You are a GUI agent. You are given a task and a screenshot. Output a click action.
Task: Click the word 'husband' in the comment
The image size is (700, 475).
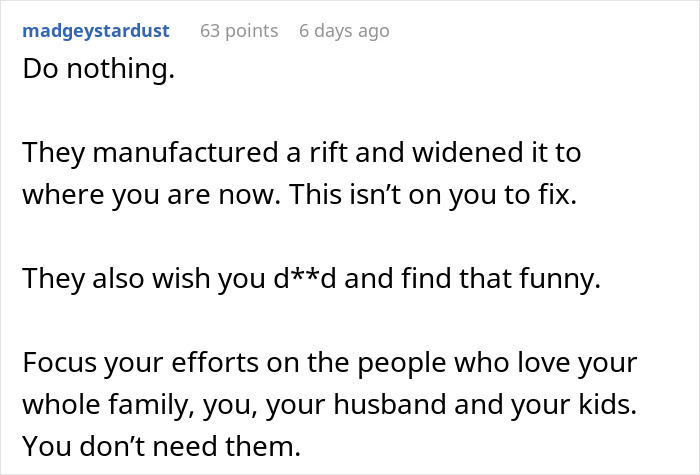390,404
